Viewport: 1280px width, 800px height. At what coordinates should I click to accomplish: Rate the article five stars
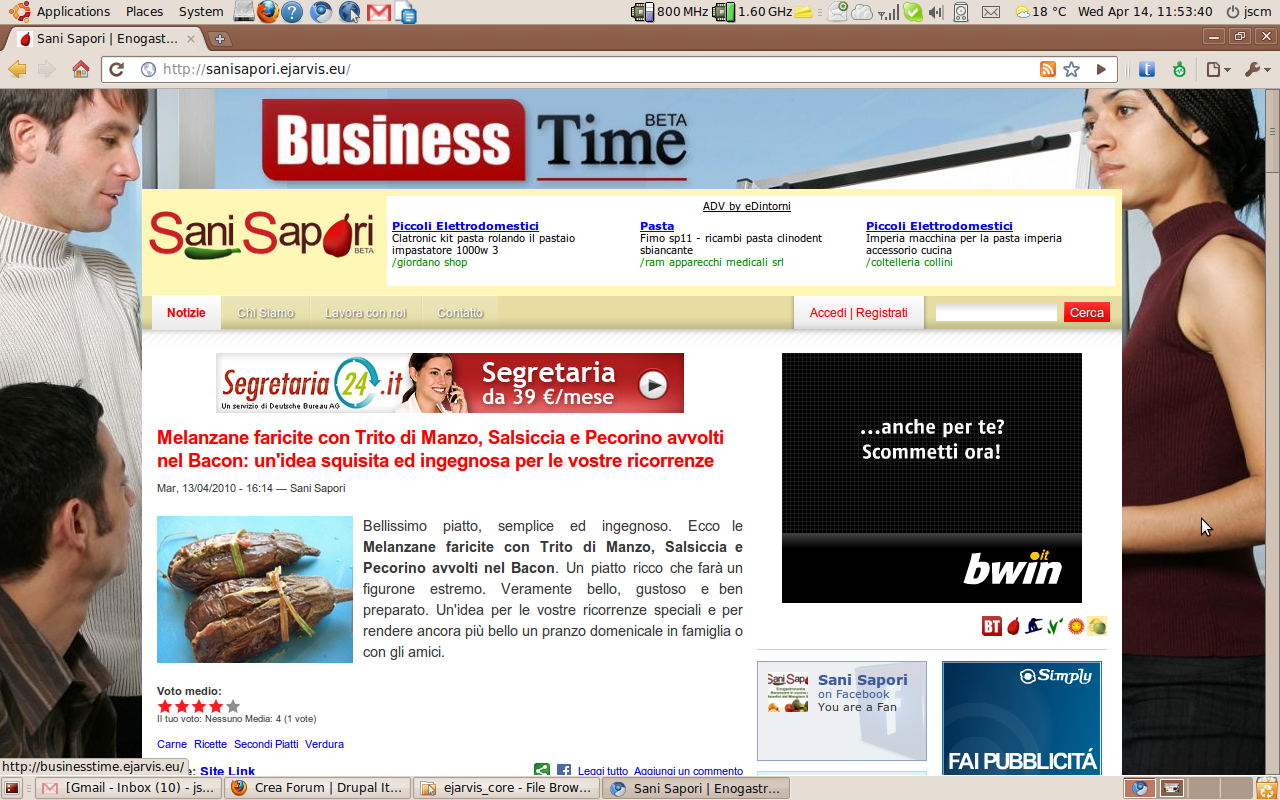tap(233, 706)
